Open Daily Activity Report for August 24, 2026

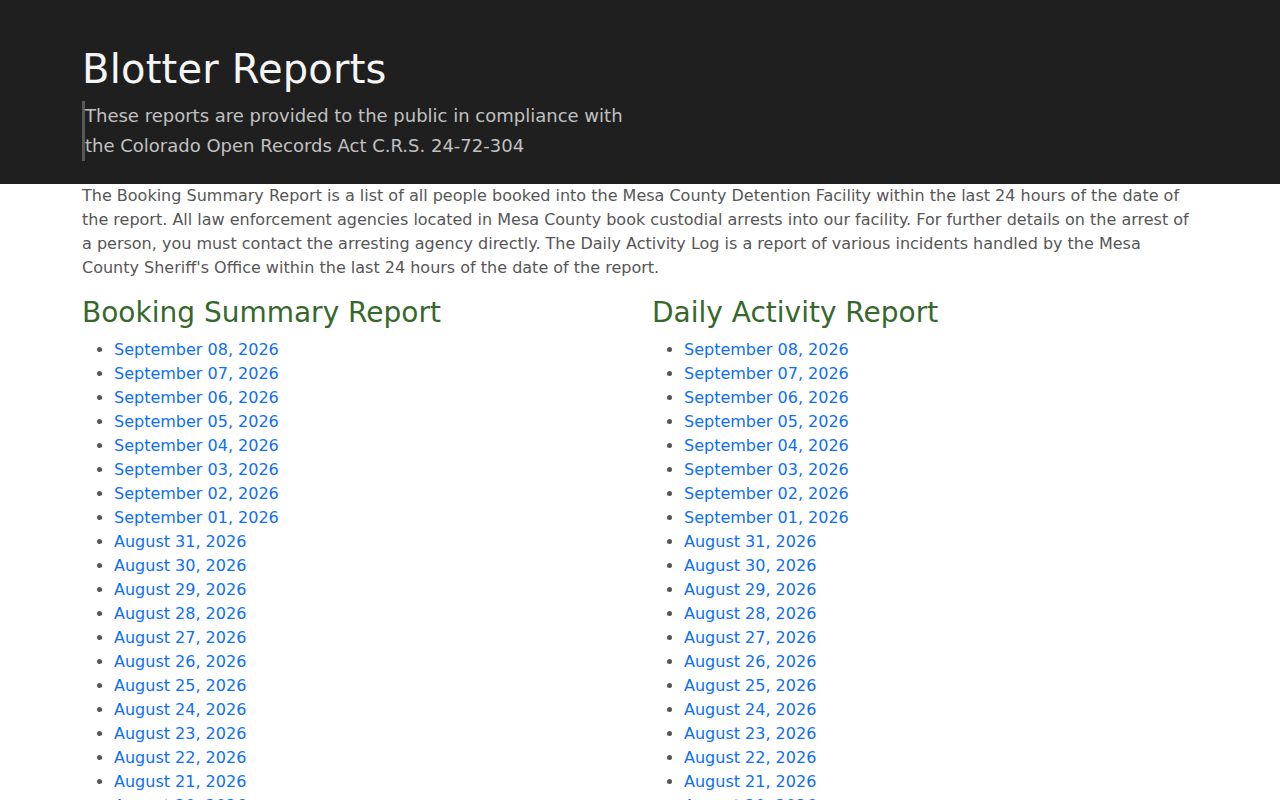pyautogui.click(x=750, y=709)
